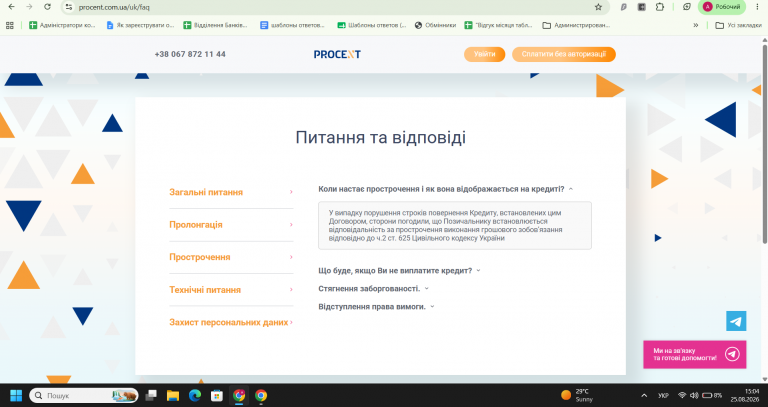The width and height of the screenshot is (768, 407).
Task: Expand the Відступлення права вимоги question
Action: point(376,307)
